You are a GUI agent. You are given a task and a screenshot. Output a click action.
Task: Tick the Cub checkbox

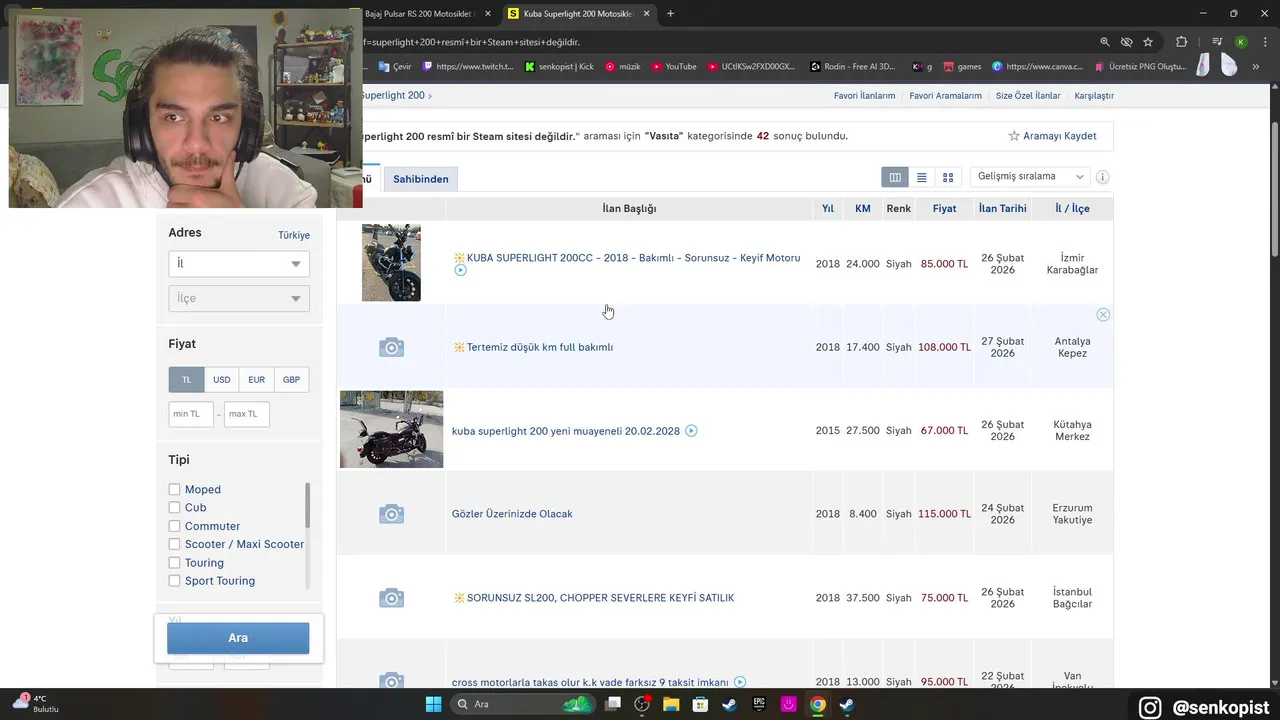174,508
